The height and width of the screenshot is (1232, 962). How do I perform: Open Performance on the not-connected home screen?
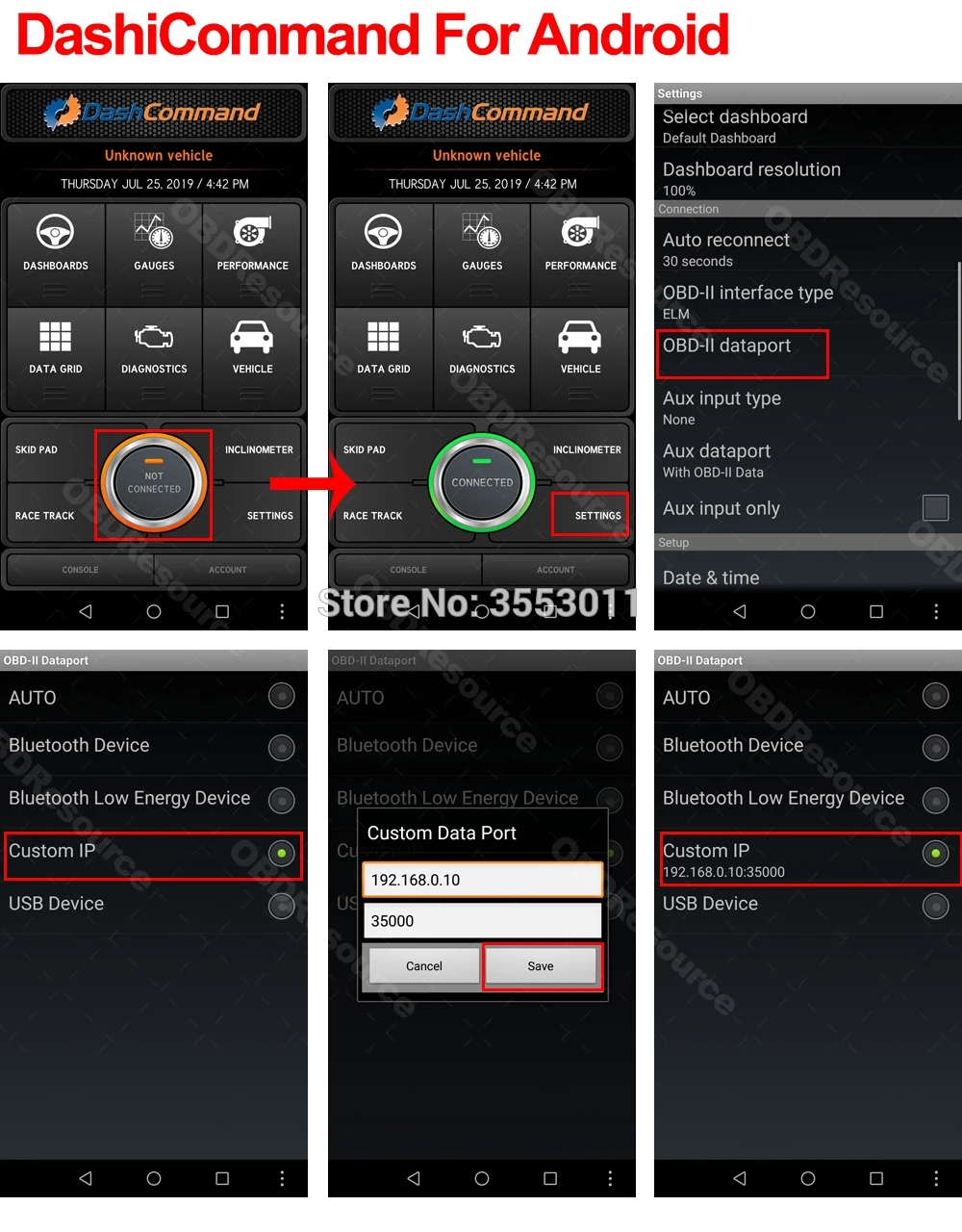253,255
